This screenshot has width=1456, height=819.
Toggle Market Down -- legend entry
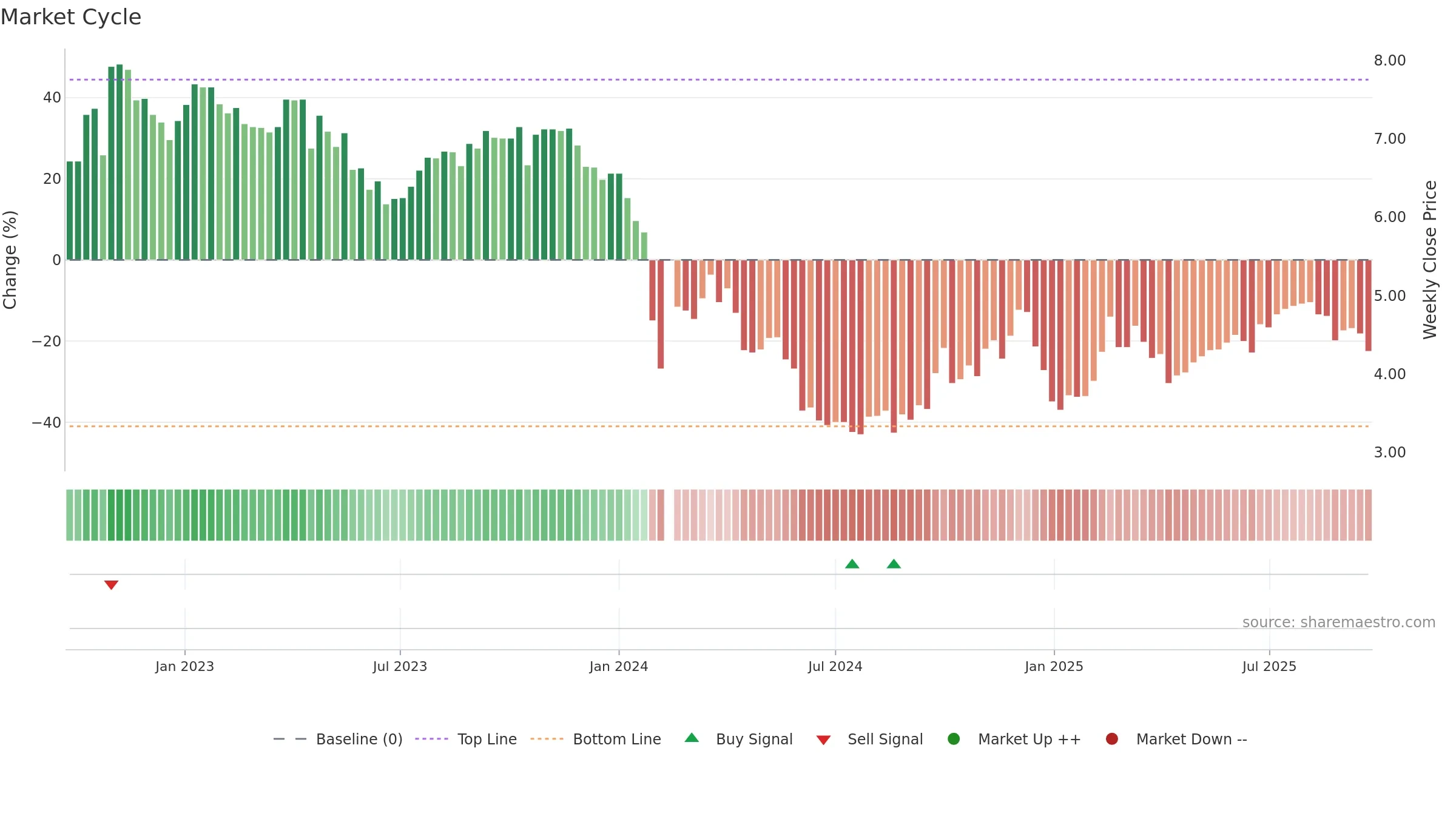pyautogui.click(x=1176, y=739)
